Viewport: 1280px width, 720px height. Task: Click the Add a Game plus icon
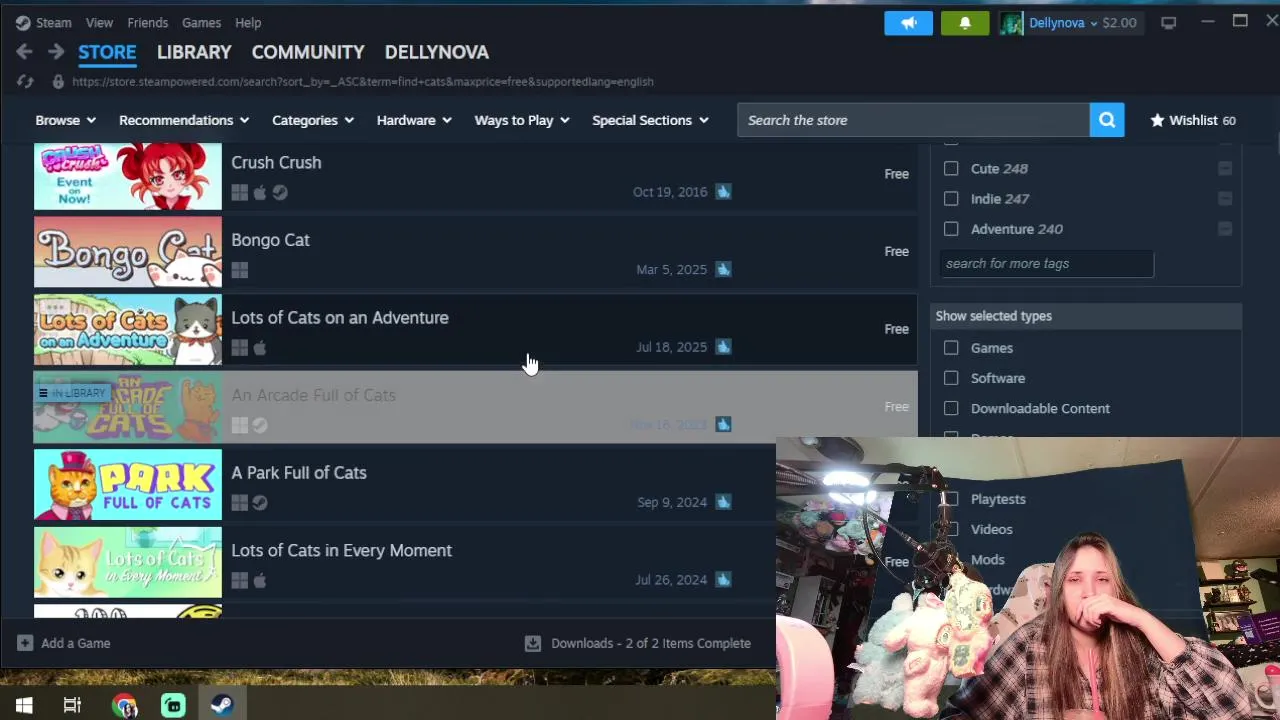(x=25, y=643)
